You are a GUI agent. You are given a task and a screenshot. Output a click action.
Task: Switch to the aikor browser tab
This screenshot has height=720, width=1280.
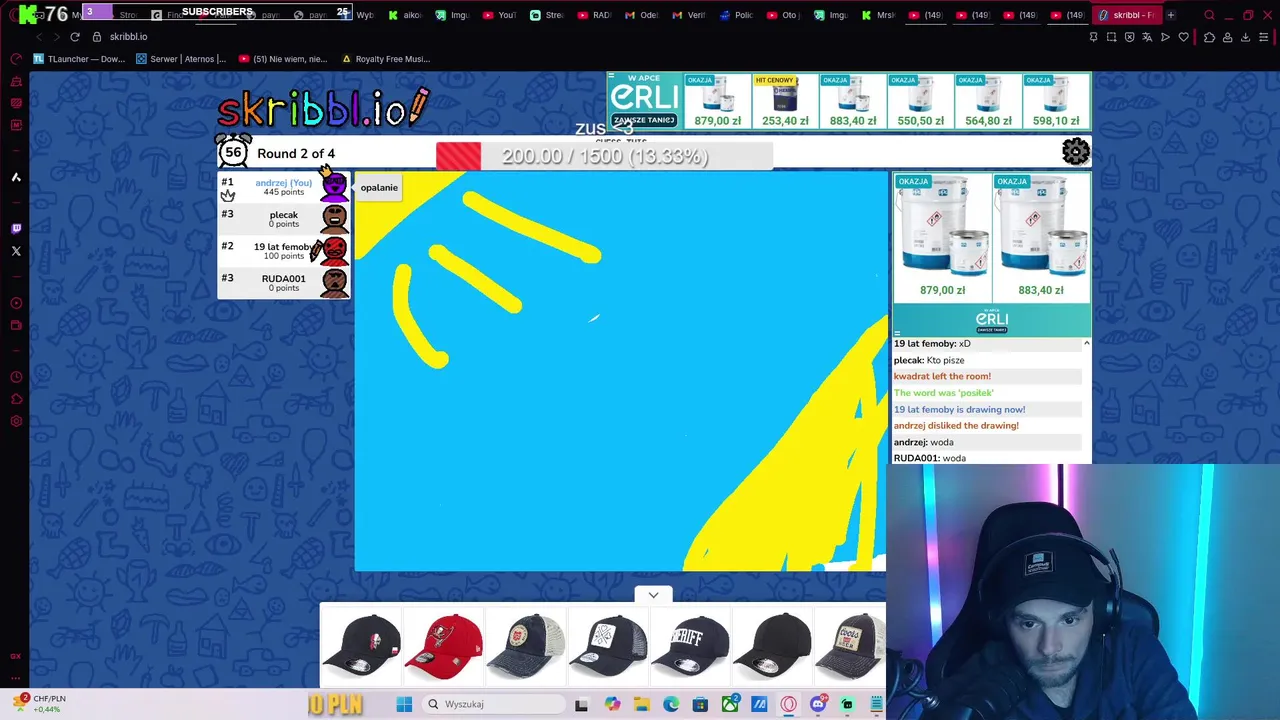click(x=404, y=15)
